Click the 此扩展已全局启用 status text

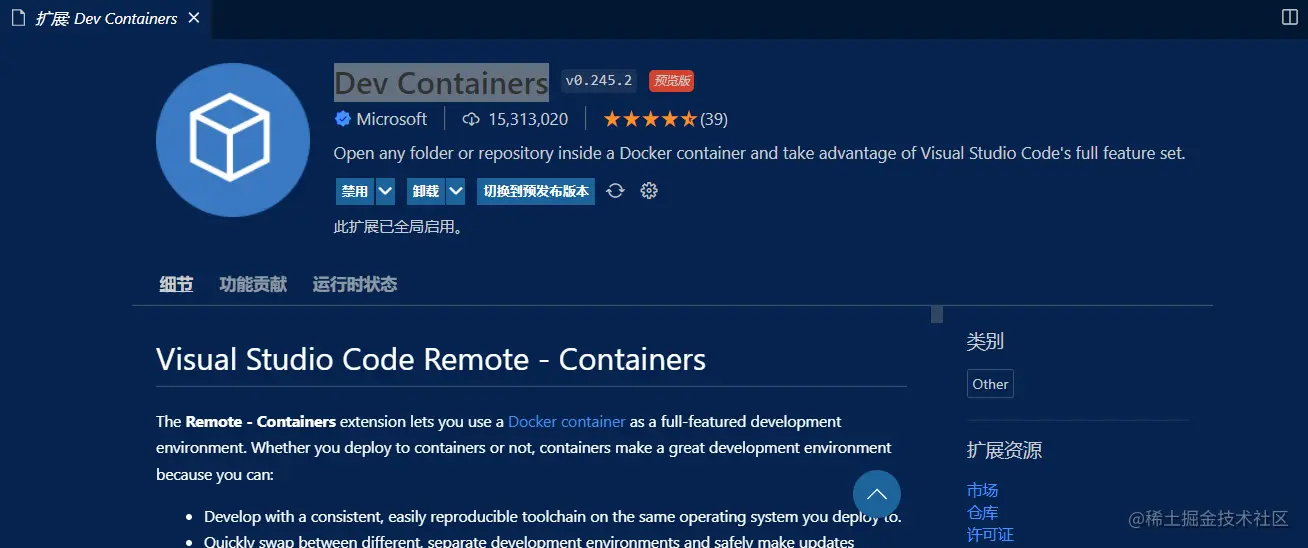point(399,227)
